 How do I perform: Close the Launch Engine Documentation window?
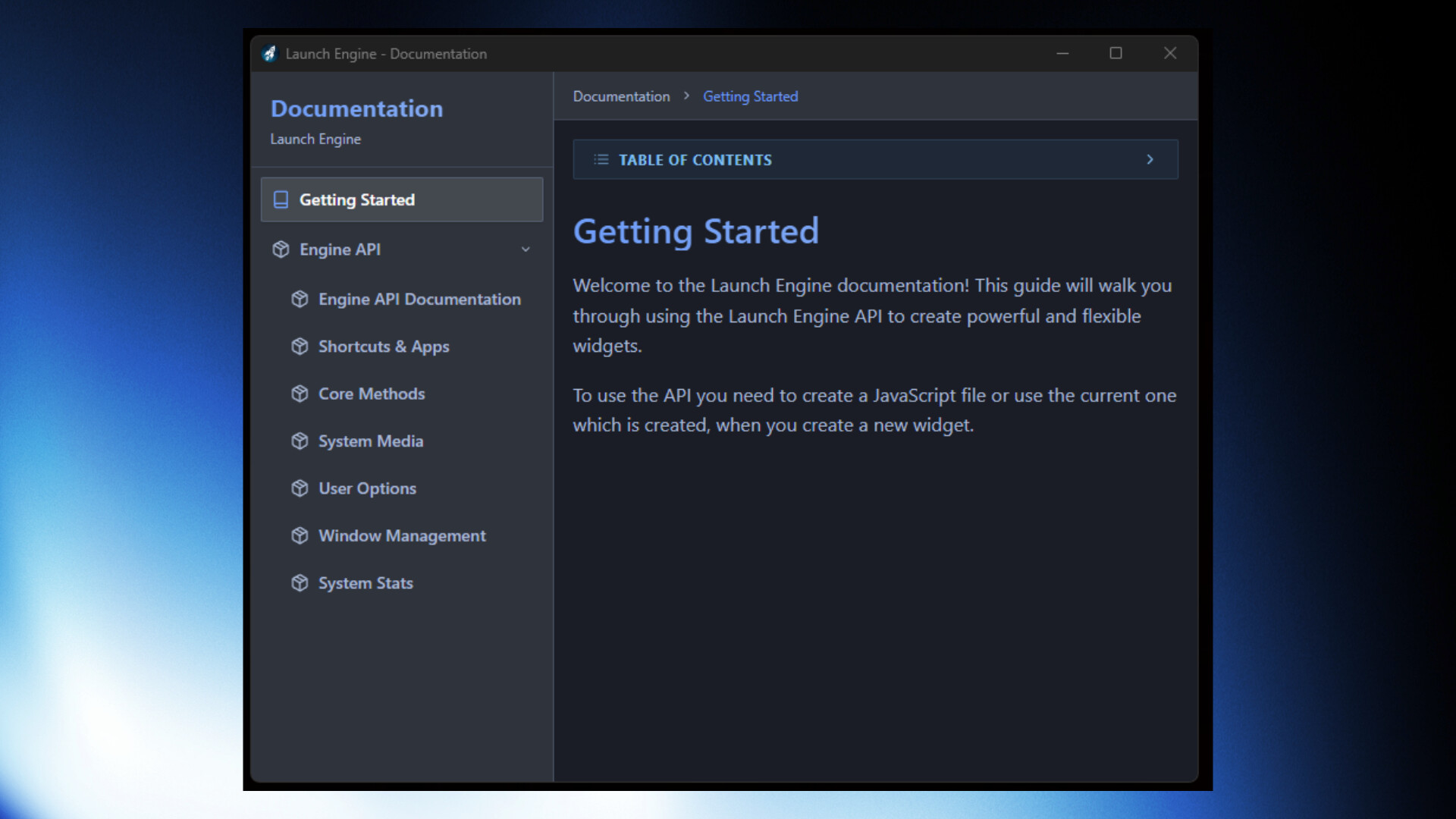coord(1170,53)
